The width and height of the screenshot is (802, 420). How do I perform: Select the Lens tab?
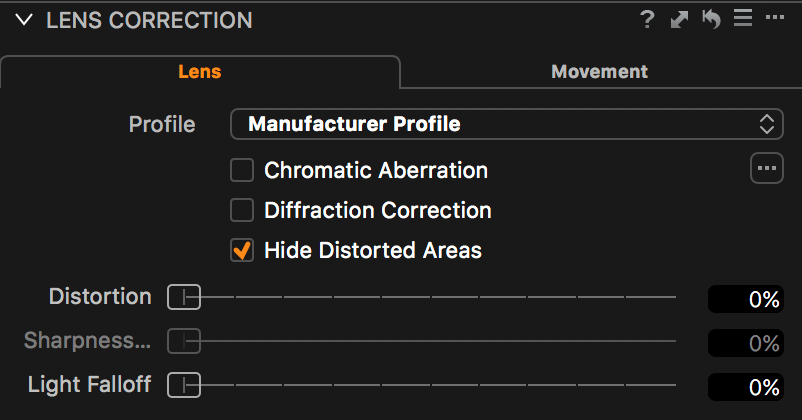[200, 72]
